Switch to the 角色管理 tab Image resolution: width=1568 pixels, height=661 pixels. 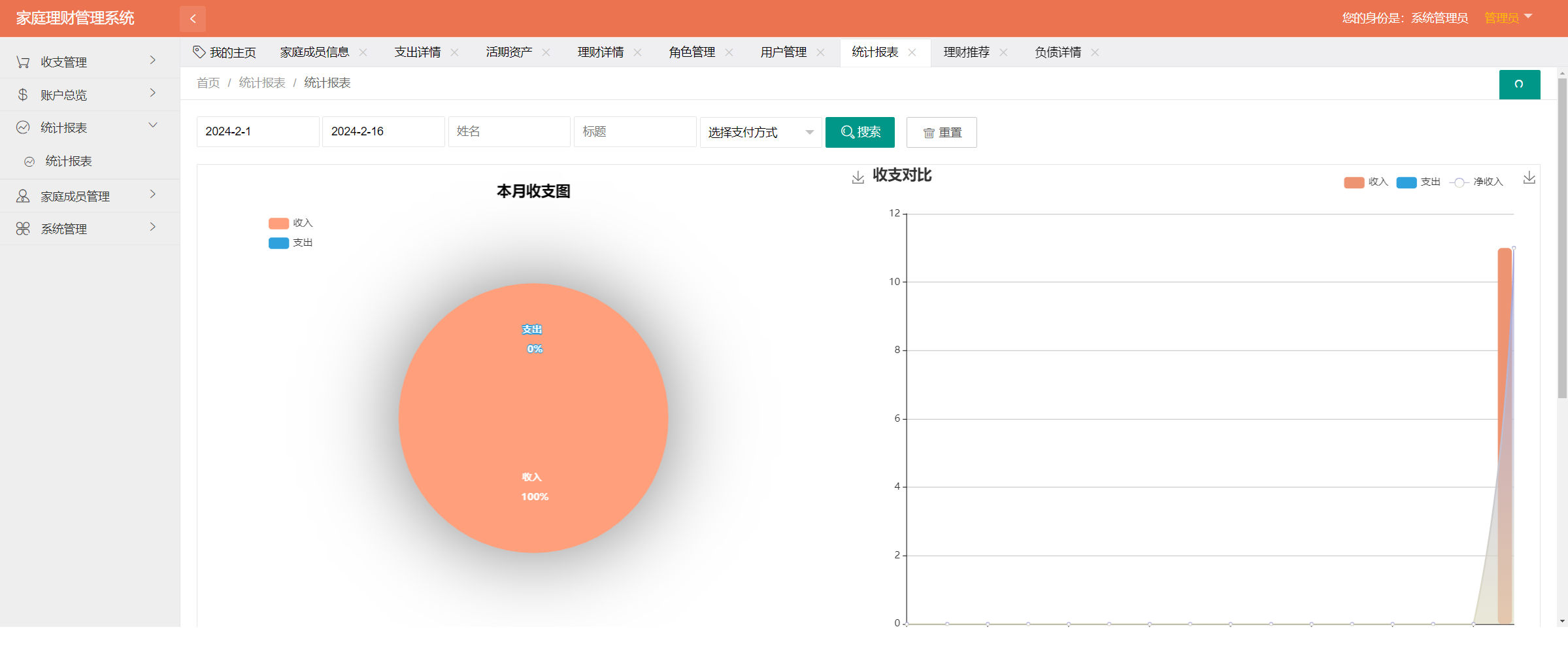[x=692, y=52]
